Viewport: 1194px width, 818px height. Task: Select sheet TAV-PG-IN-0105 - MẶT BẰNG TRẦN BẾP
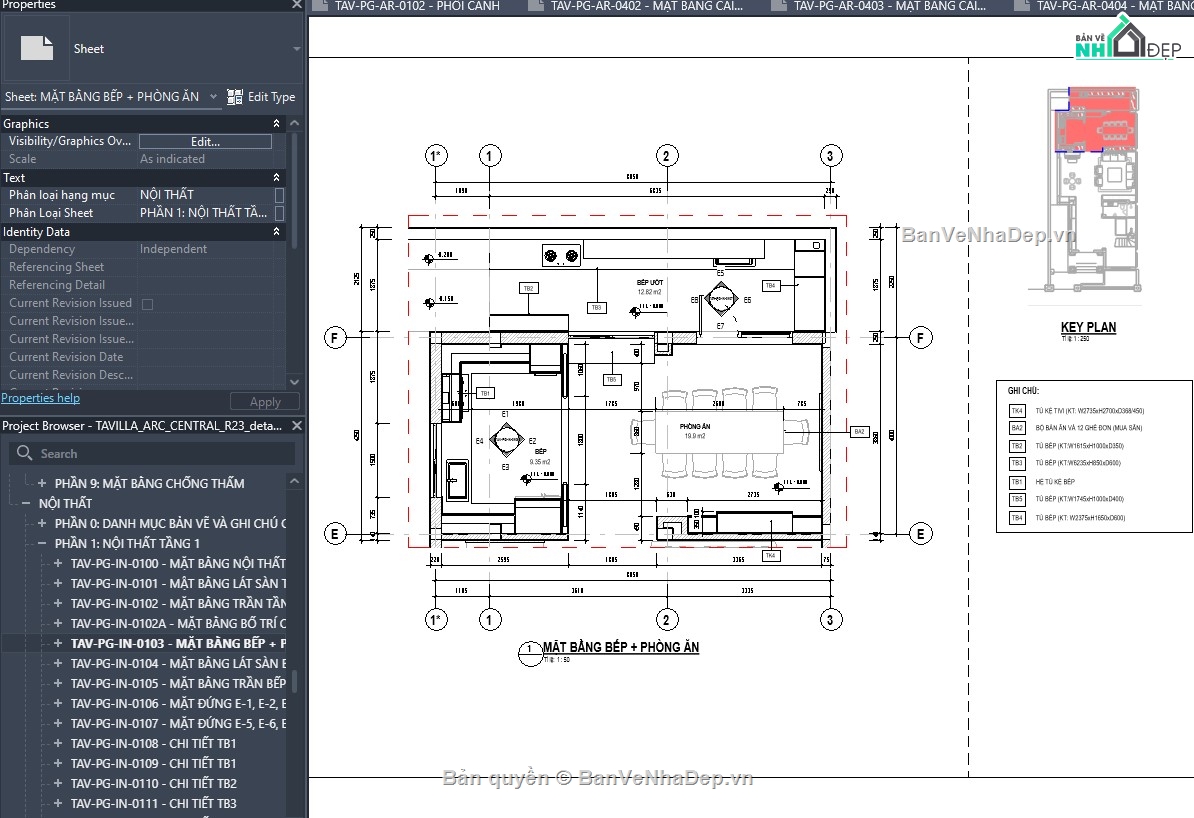(178, 683)
